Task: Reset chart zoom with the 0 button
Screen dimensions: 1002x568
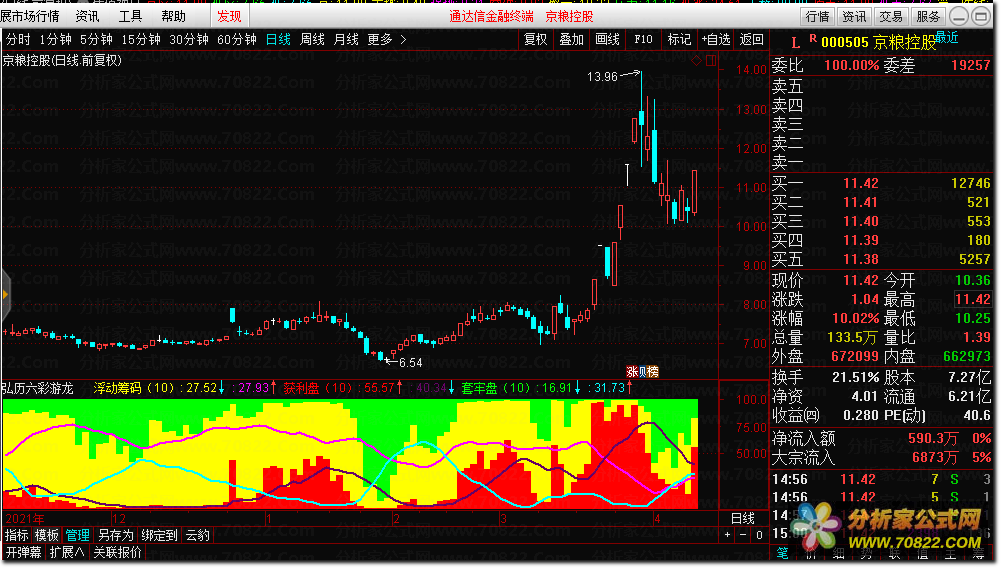Action: pos(759,535)
